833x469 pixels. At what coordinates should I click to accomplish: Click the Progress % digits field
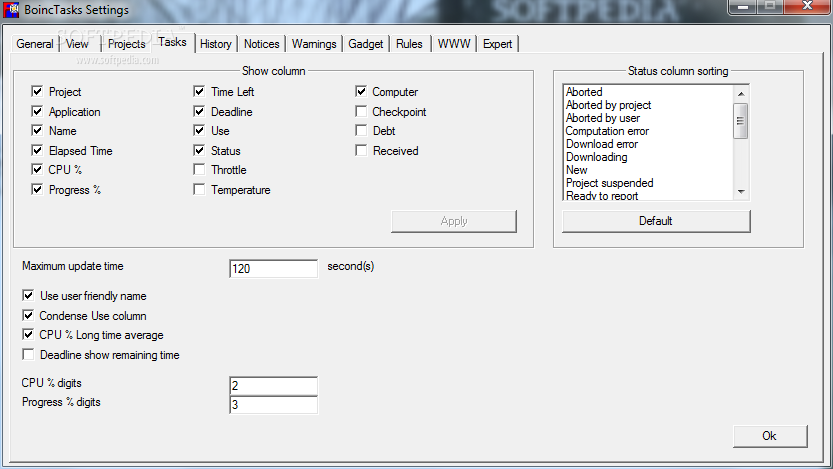[x=274, y=405]
